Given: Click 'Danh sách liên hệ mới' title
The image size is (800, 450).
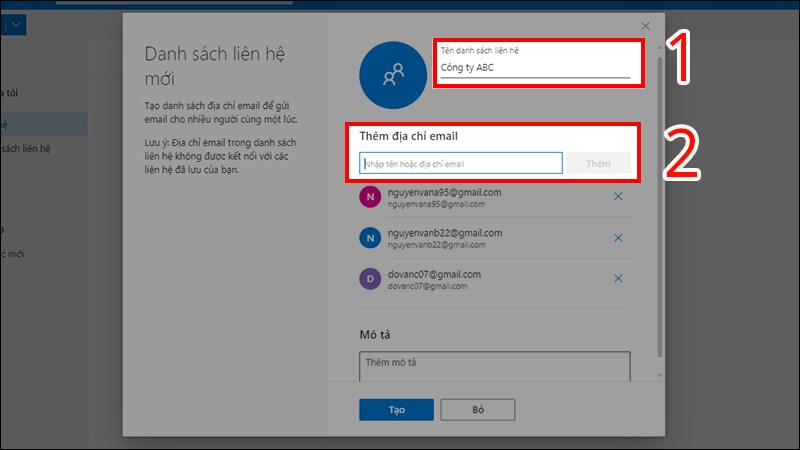Looking at the screenshot, I should tap(215, 66).
